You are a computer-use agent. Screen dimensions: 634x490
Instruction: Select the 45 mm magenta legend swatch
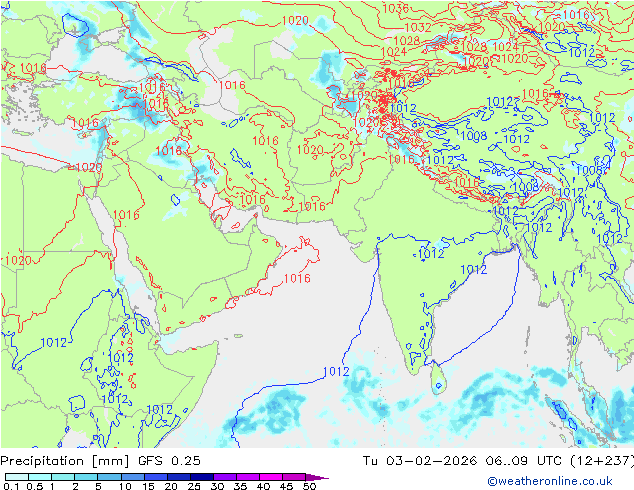294,477
